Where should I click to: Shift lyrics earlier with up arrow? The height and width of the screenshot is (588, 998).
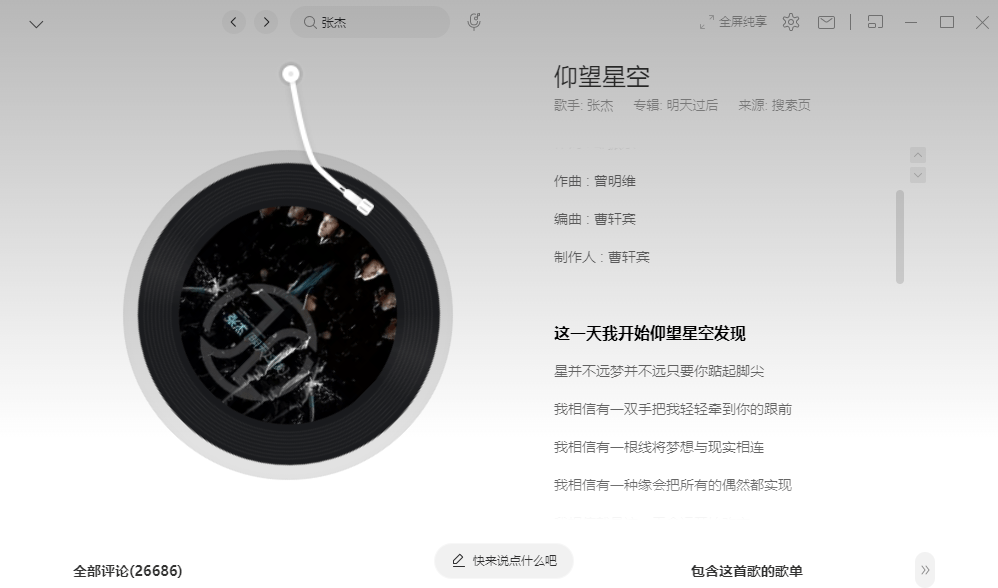click(918, 155)
